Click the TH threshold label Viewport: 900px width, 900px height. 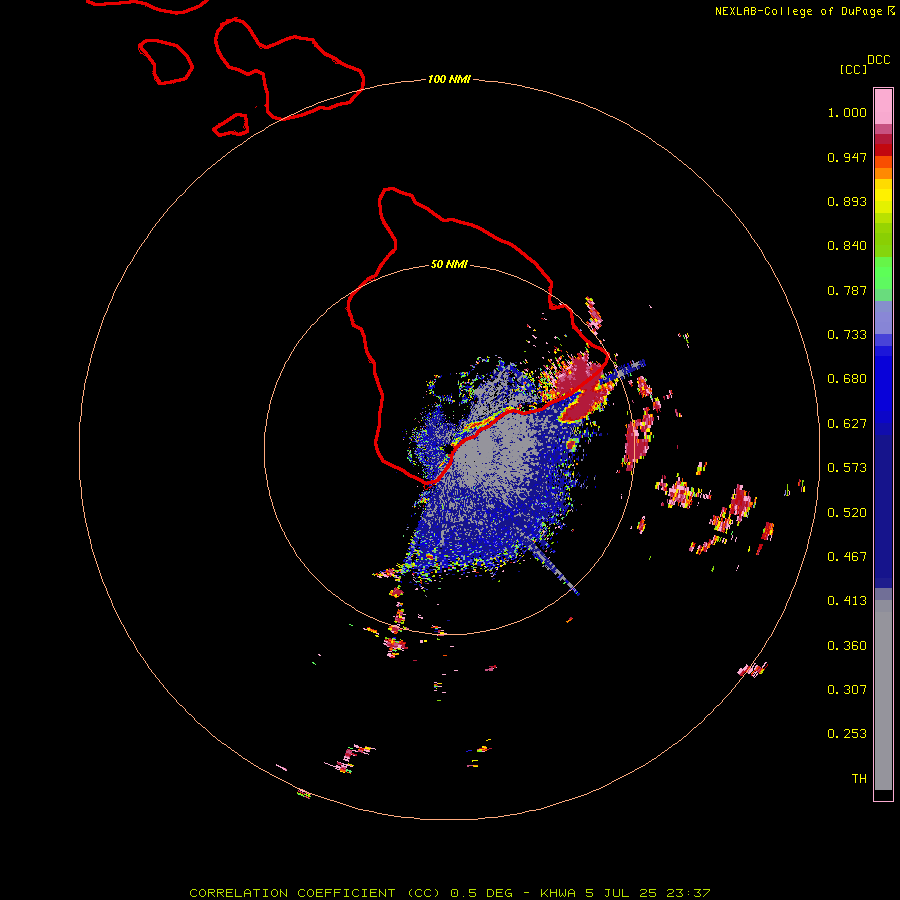coord(859,779)
